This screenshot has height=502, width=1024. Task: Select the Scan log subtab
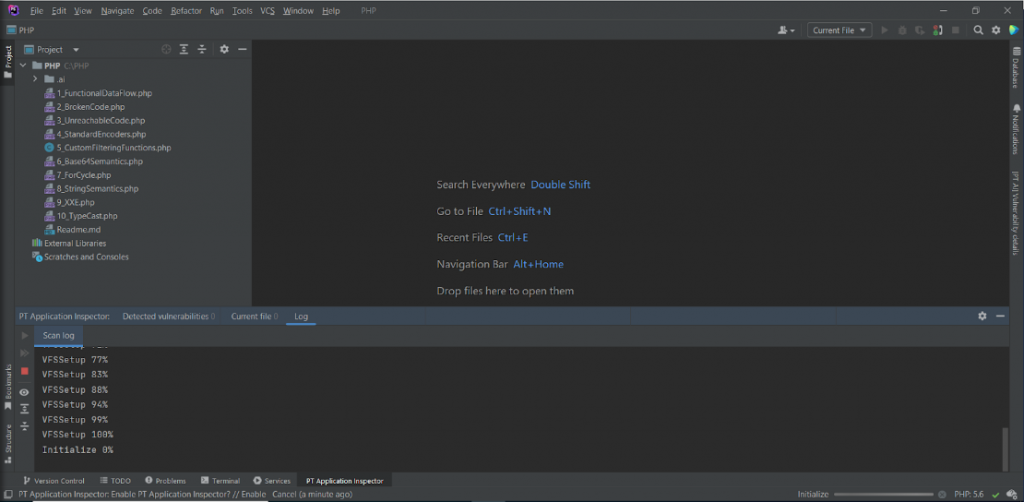[59, 336]
